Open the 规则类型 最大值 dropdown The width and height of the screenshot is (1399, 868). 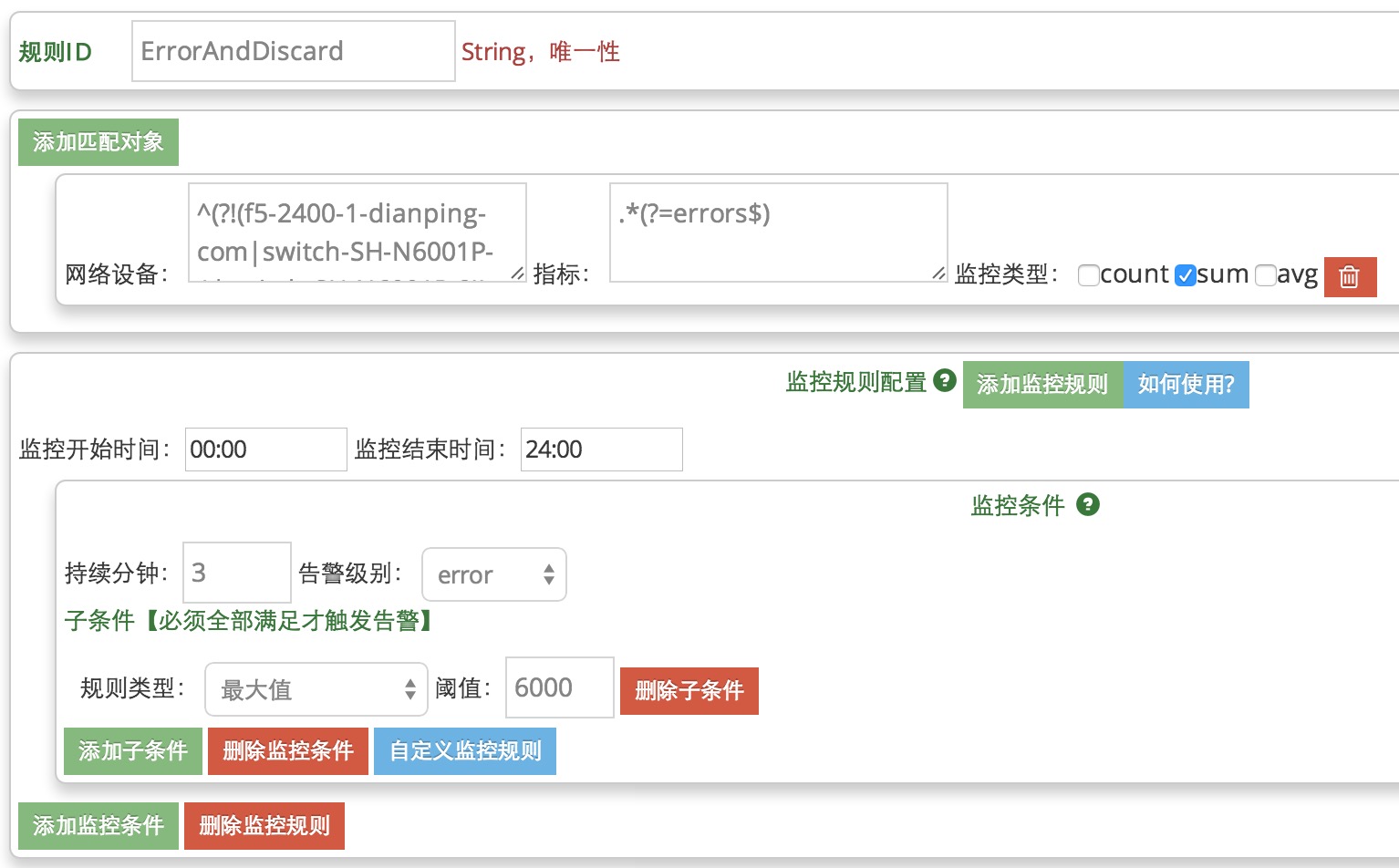click(x=316, y=689)
